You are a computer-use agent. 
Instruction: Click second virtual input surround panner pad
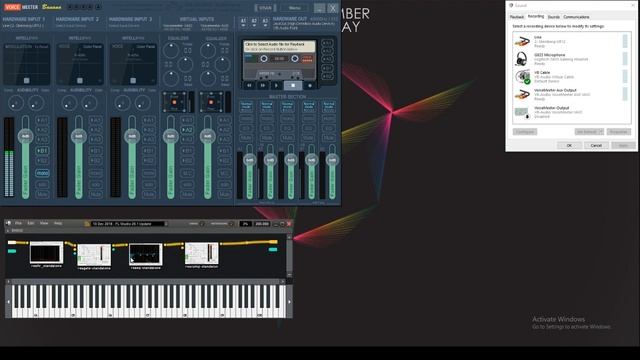coord(211,102)
